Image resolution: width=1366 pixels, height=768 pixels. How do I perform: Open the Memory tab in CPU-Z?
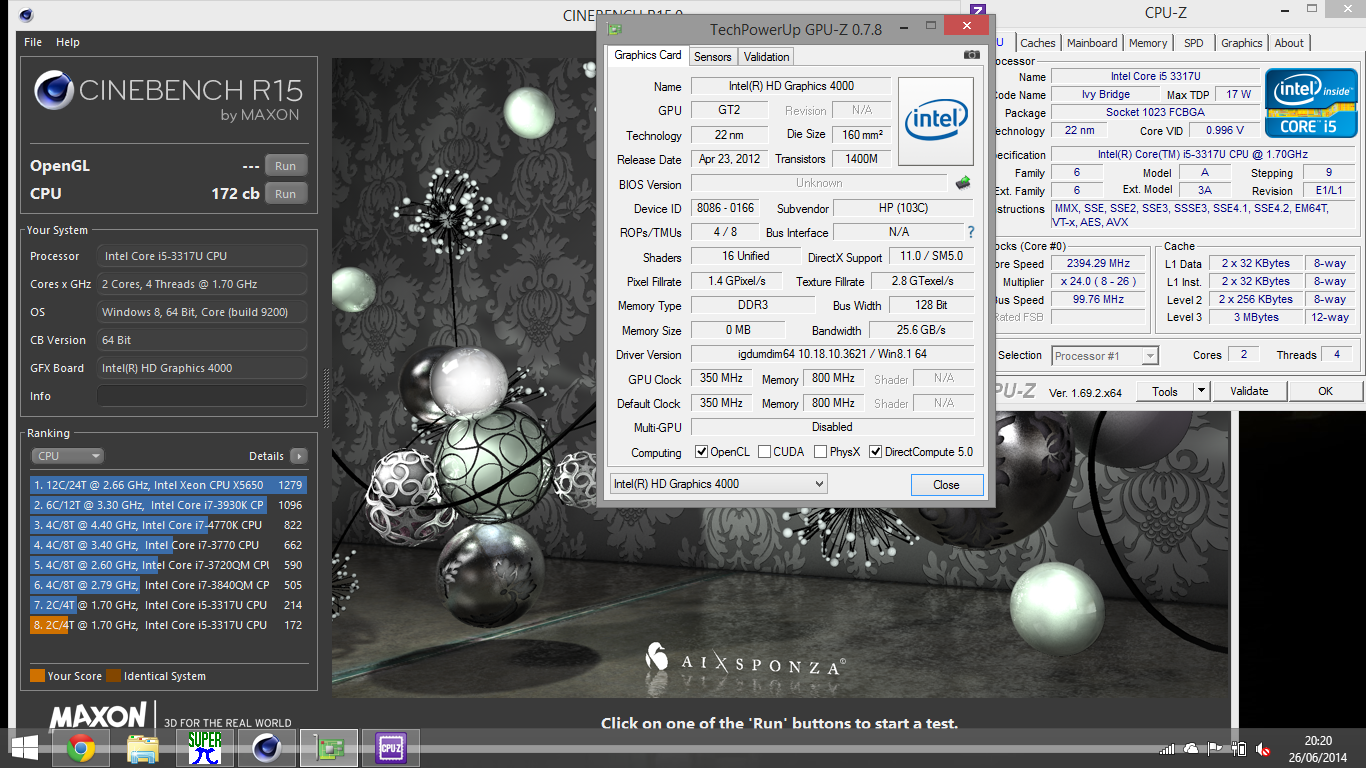click(x=1148, y=43)
